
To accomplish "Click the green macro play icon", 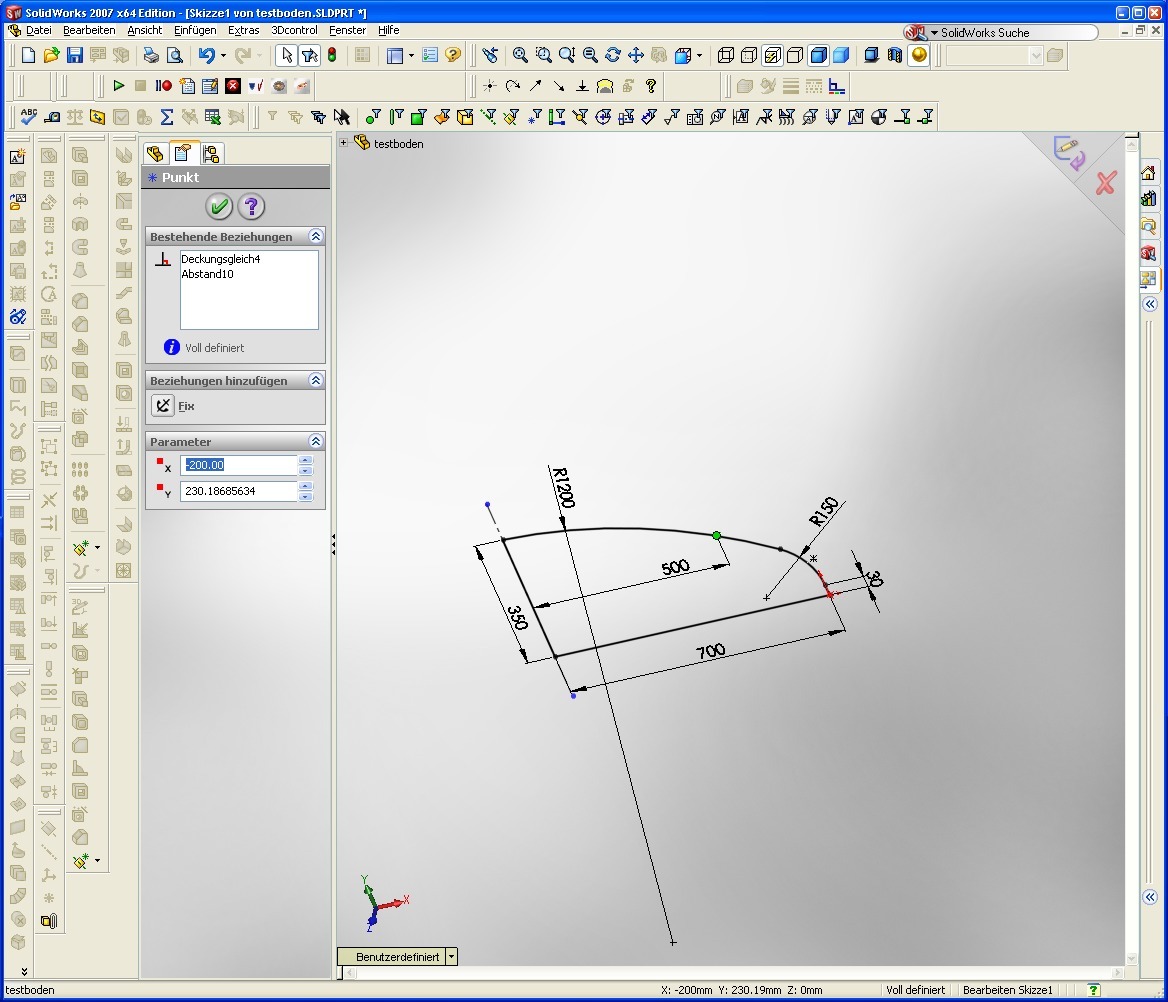I will click(119, 86).
